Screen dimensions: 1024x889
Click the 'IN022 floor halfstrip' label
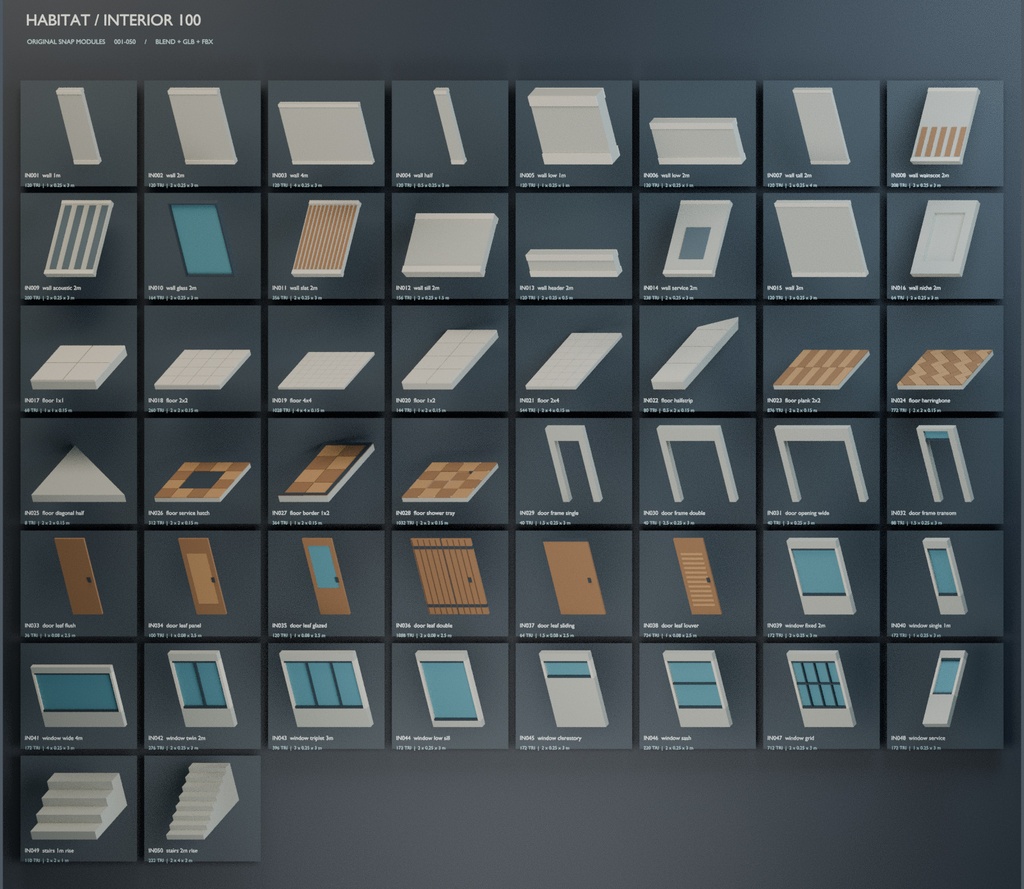click(668, 400)
